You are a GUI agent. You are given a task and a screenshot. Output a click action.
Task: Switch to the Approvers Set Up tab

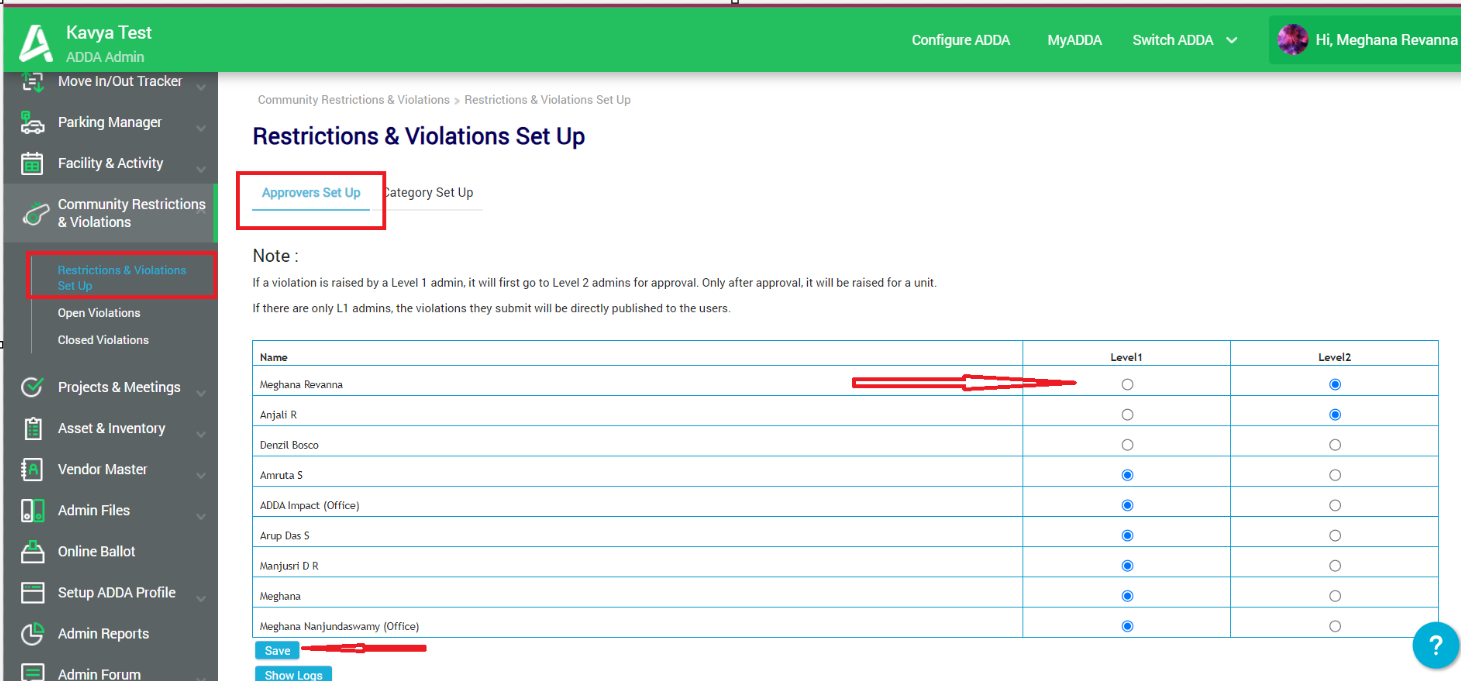point(311,192)
